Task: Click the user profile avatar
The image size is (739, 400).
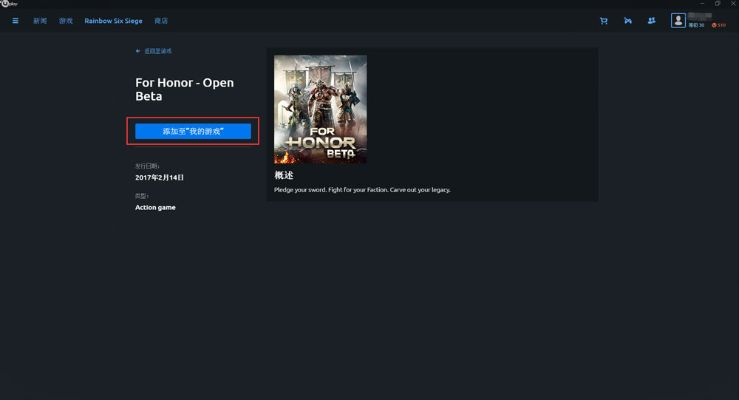Action: tap(679, 20)
